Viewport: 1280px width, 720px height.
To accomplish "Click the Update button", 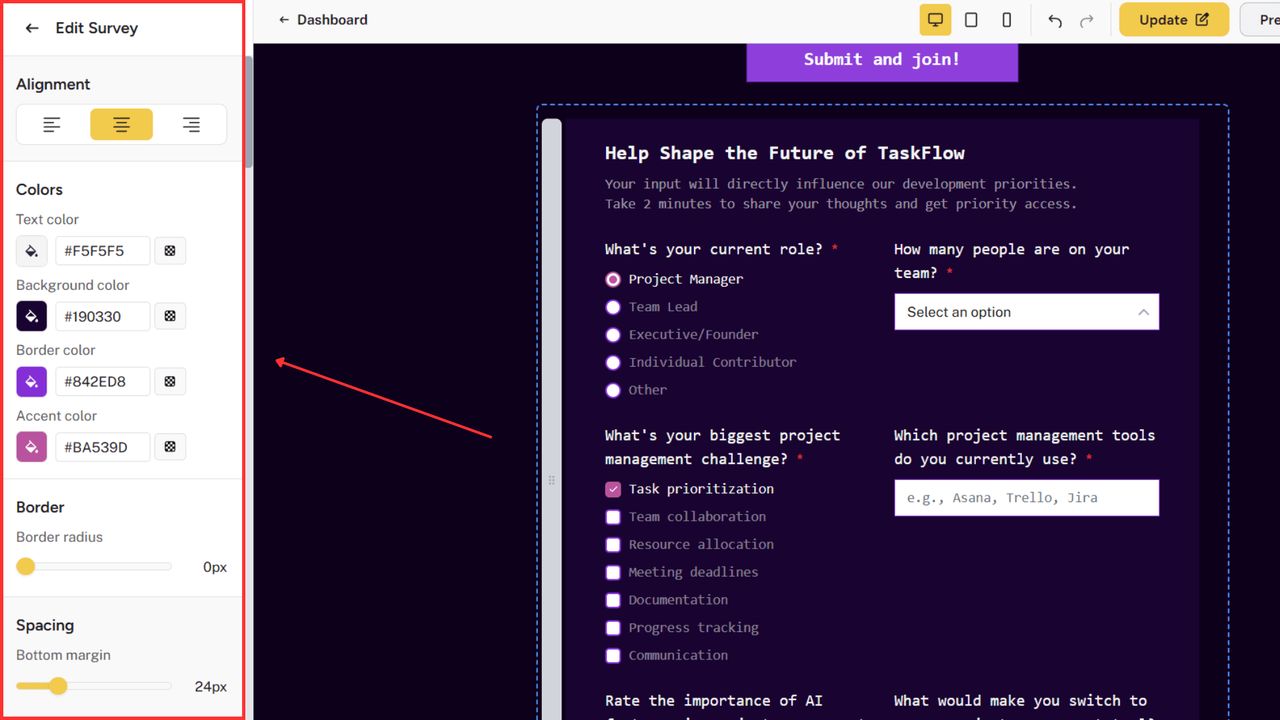I will pos(1173,20).
